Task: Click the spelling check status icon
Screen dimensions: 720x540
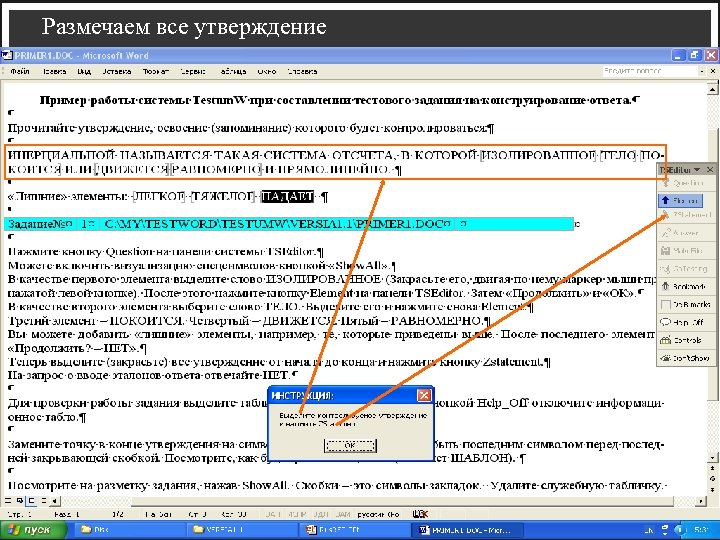Action: click(420, 514)
